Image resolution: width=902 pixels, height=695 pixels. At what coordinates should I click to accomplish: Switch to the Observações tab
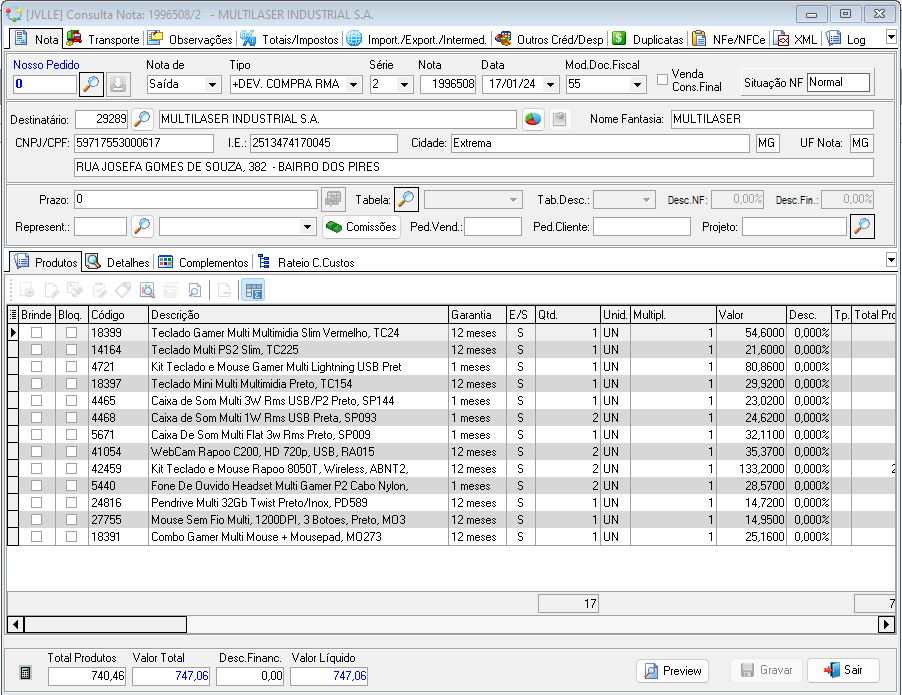(x=190, y=39)
